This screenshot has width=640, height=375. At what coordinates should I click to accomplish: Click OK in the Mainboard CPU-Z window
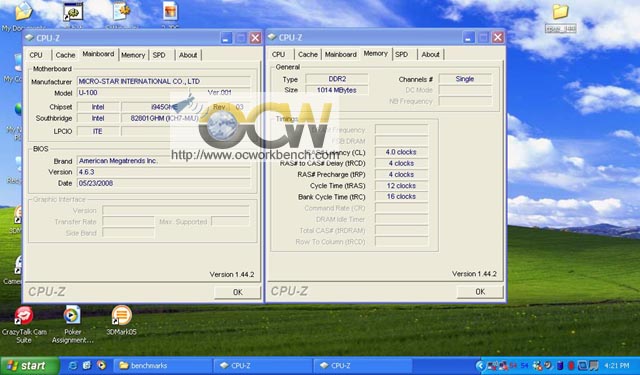pos(238,292)
